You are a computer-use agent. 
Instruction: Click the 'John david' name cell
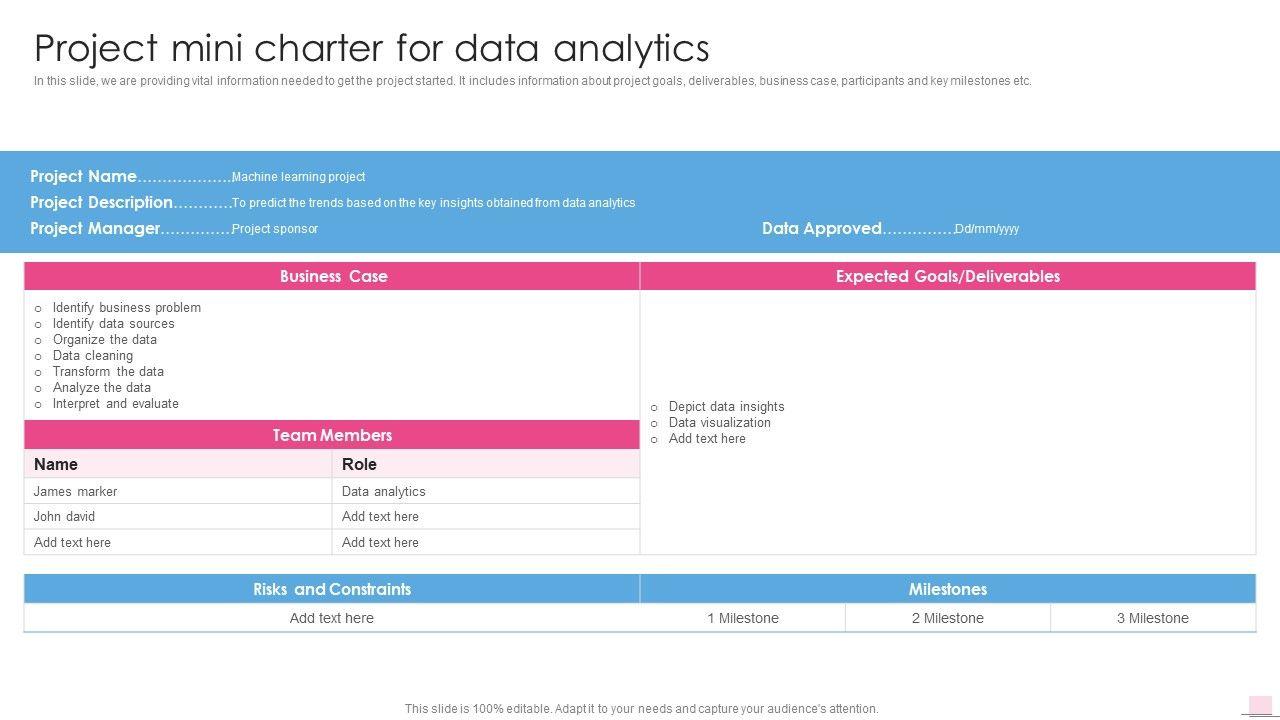64,516
